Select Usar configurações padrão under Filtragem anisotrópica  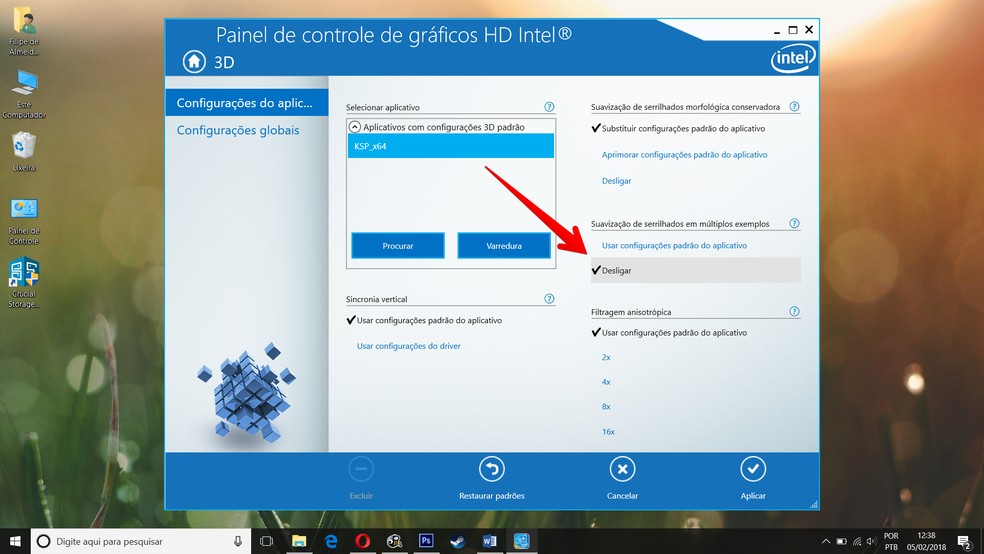click(675, 333)
